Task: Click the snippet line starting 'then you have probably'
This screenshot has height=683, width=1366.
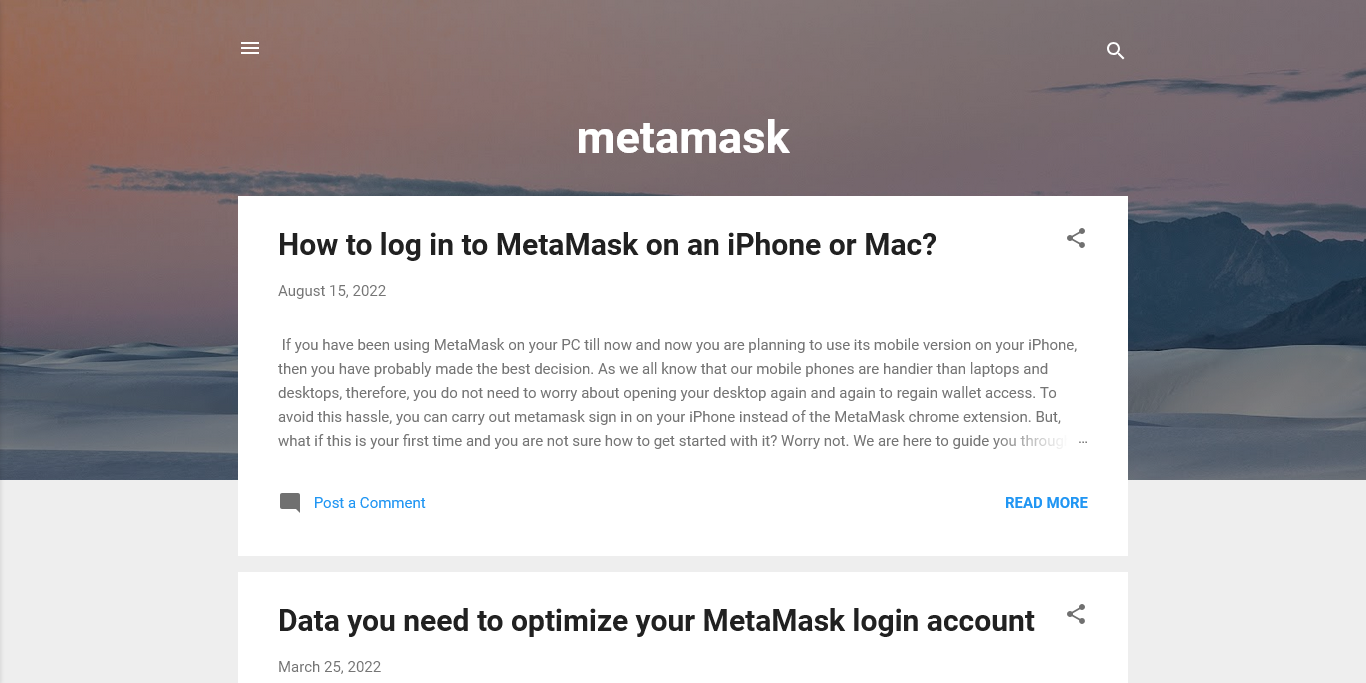Action: point(663,369)
